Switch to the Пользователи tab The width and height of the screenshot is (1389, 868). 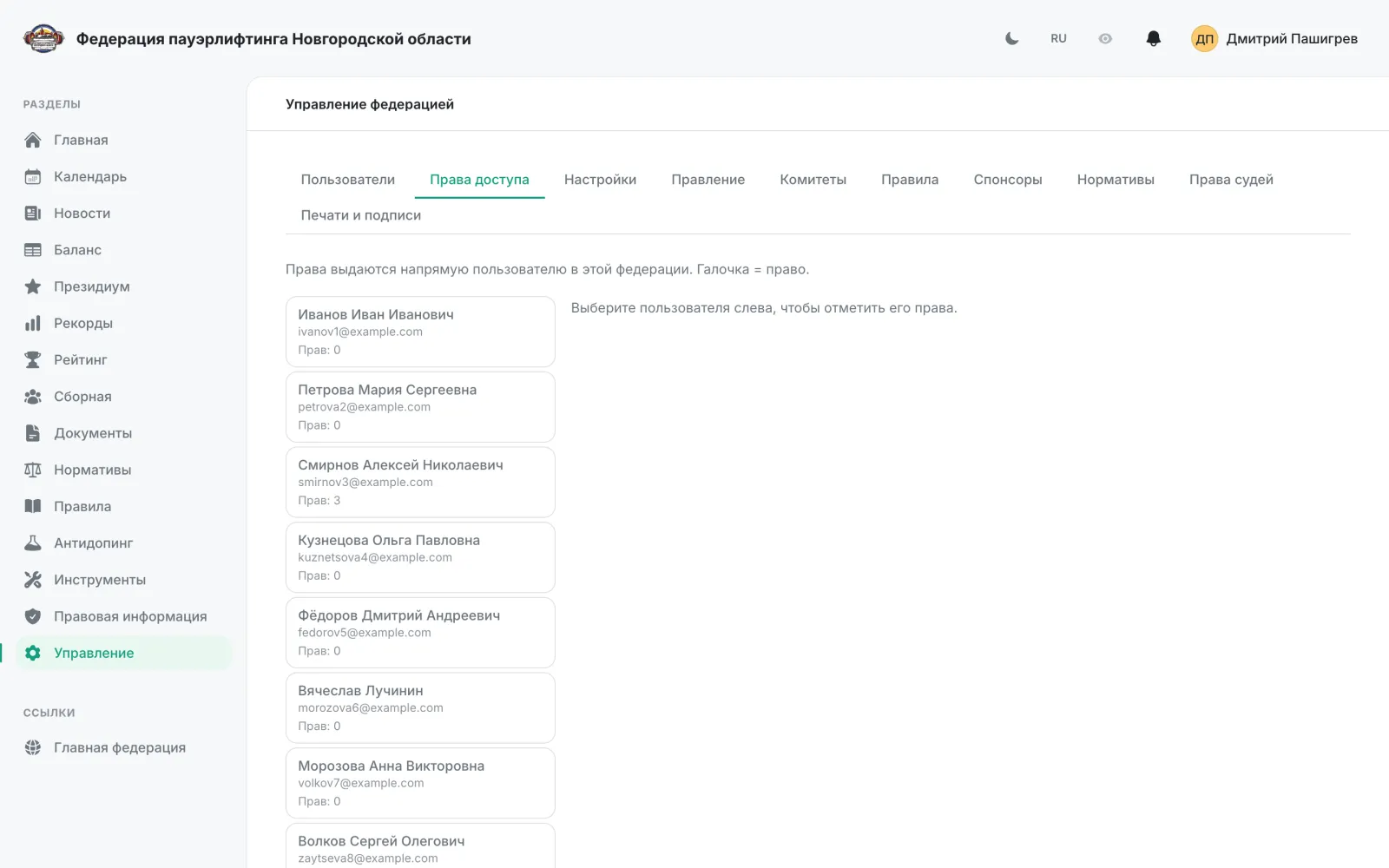pos(347,180)
